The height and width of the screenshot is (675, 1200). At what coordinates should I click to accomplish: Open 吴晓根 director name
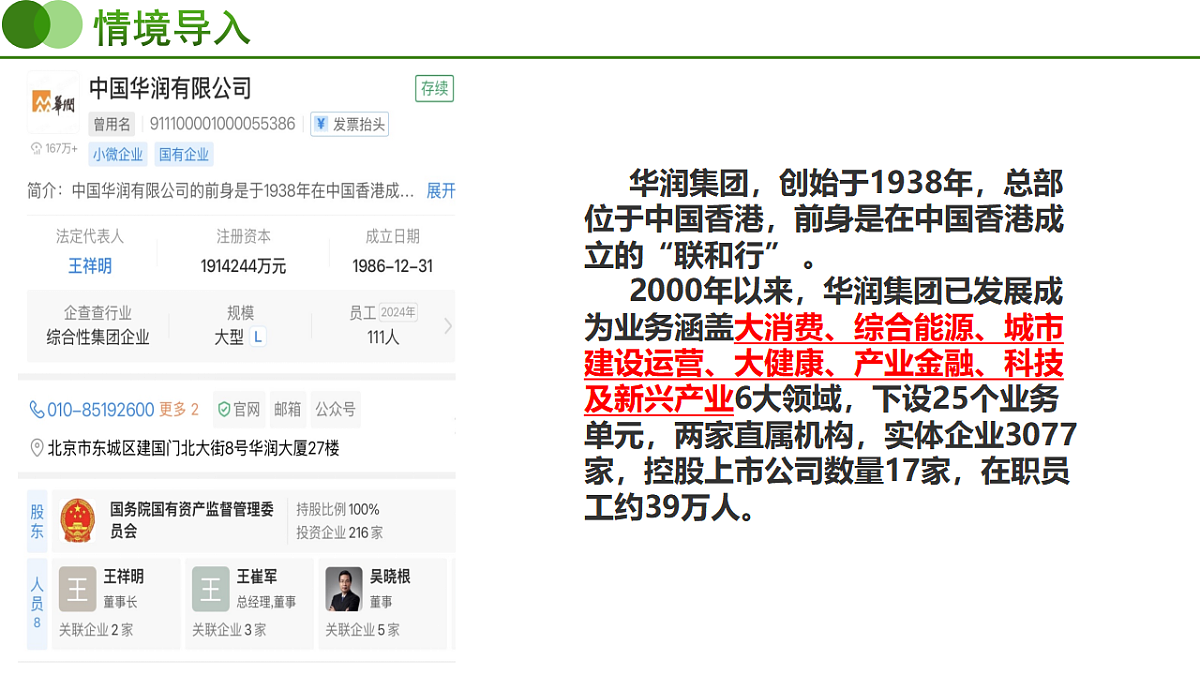(390, 577)
